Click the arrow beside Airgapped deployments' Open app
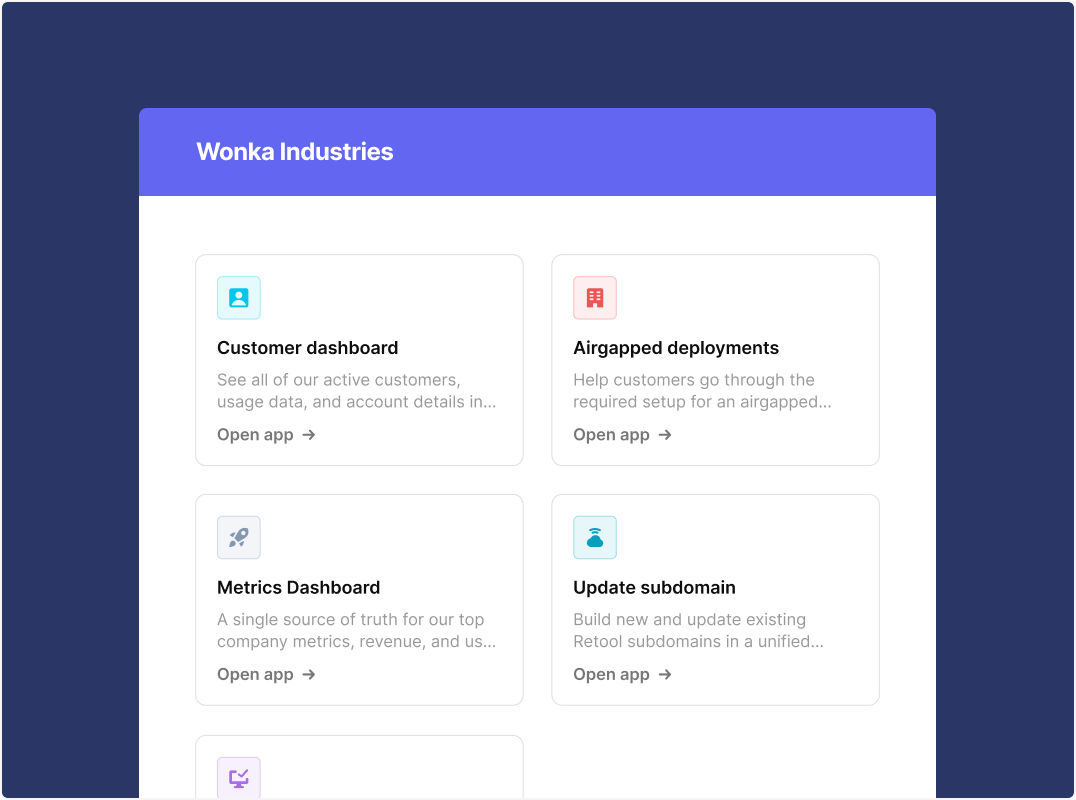Viewport: 1076px width, 800px height. click(x=665, y=435)
